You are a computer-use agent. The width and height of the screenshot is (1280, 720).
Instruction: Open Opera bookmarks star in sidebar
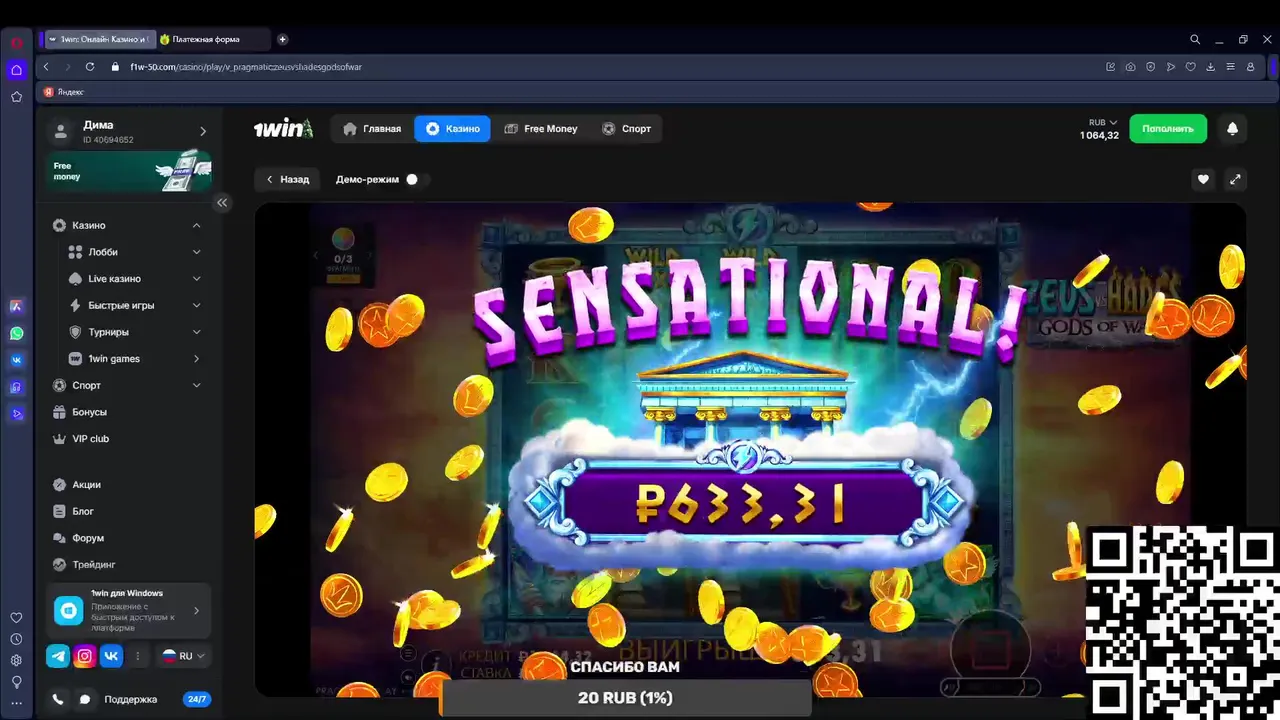16,97
